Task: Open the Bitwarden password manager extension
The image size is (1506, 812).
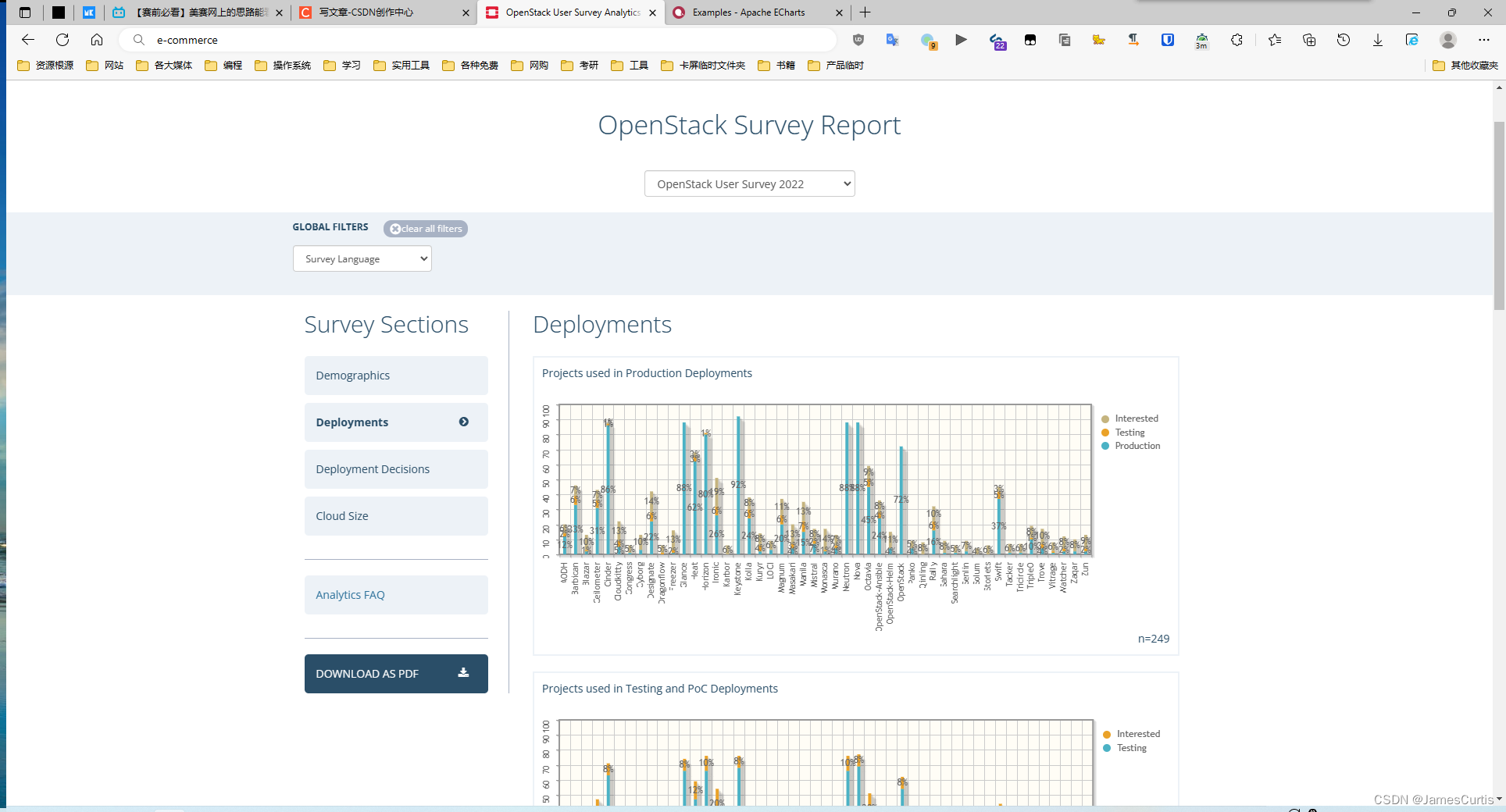Action: pos(1167,40)
